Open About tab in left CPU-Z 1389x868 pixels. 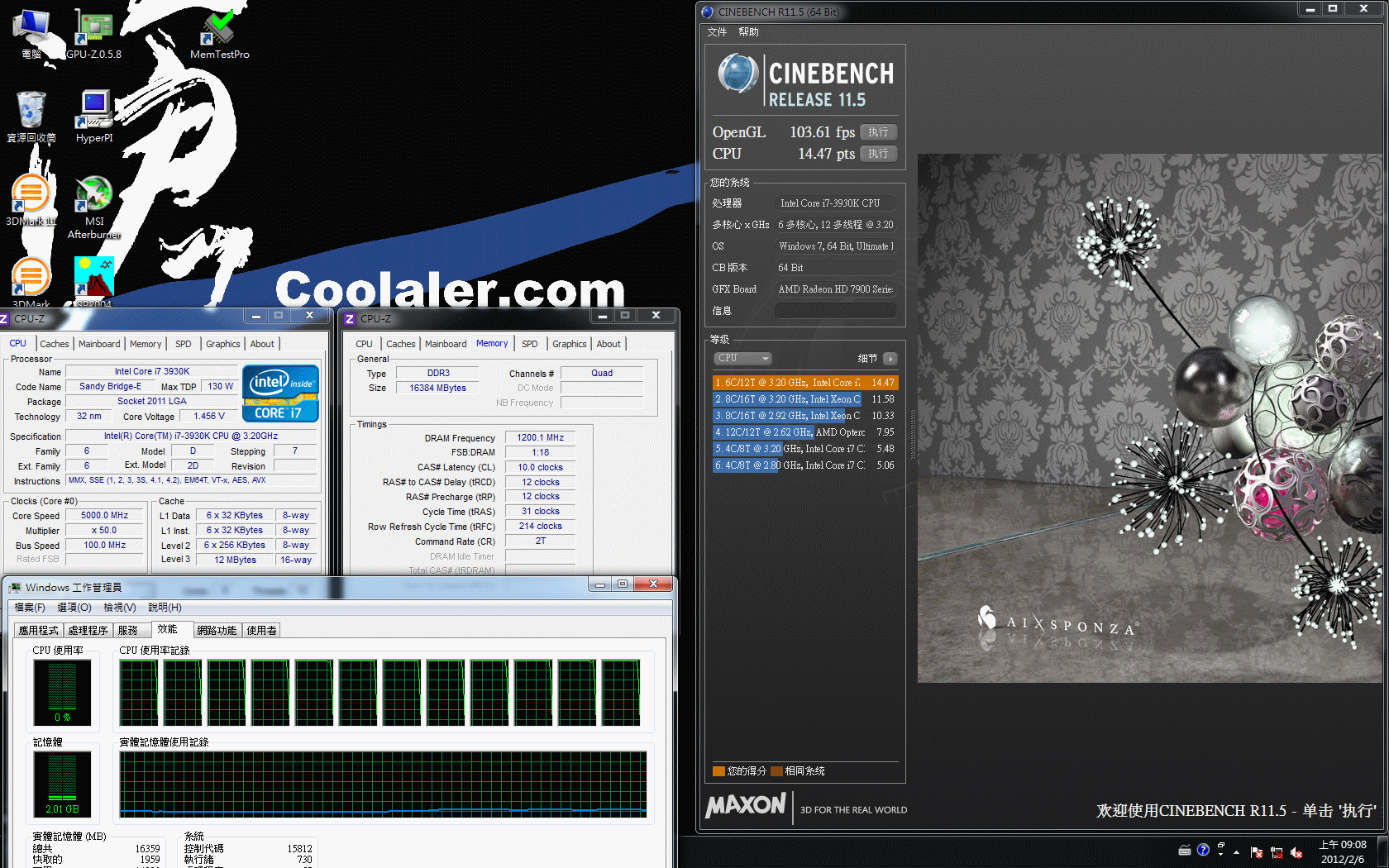click(262, 344)
